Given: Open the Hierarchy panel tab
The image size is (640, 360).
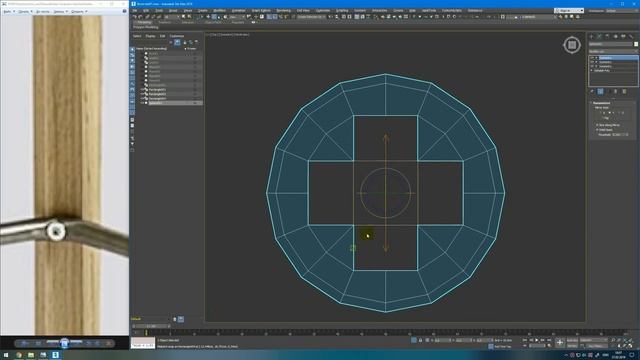Looking at the screenshot, I should tap(607, 36).
